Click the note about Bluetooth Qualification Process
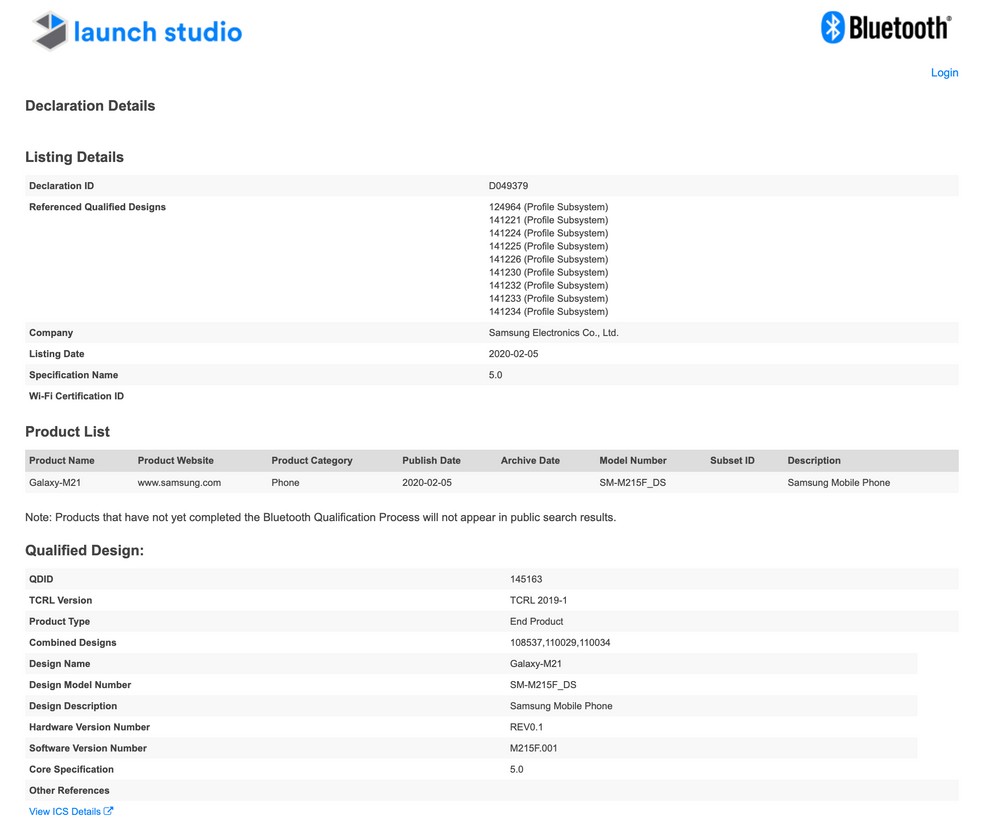The height and width of the screenshot is (831, 1000). click(321, 517)
